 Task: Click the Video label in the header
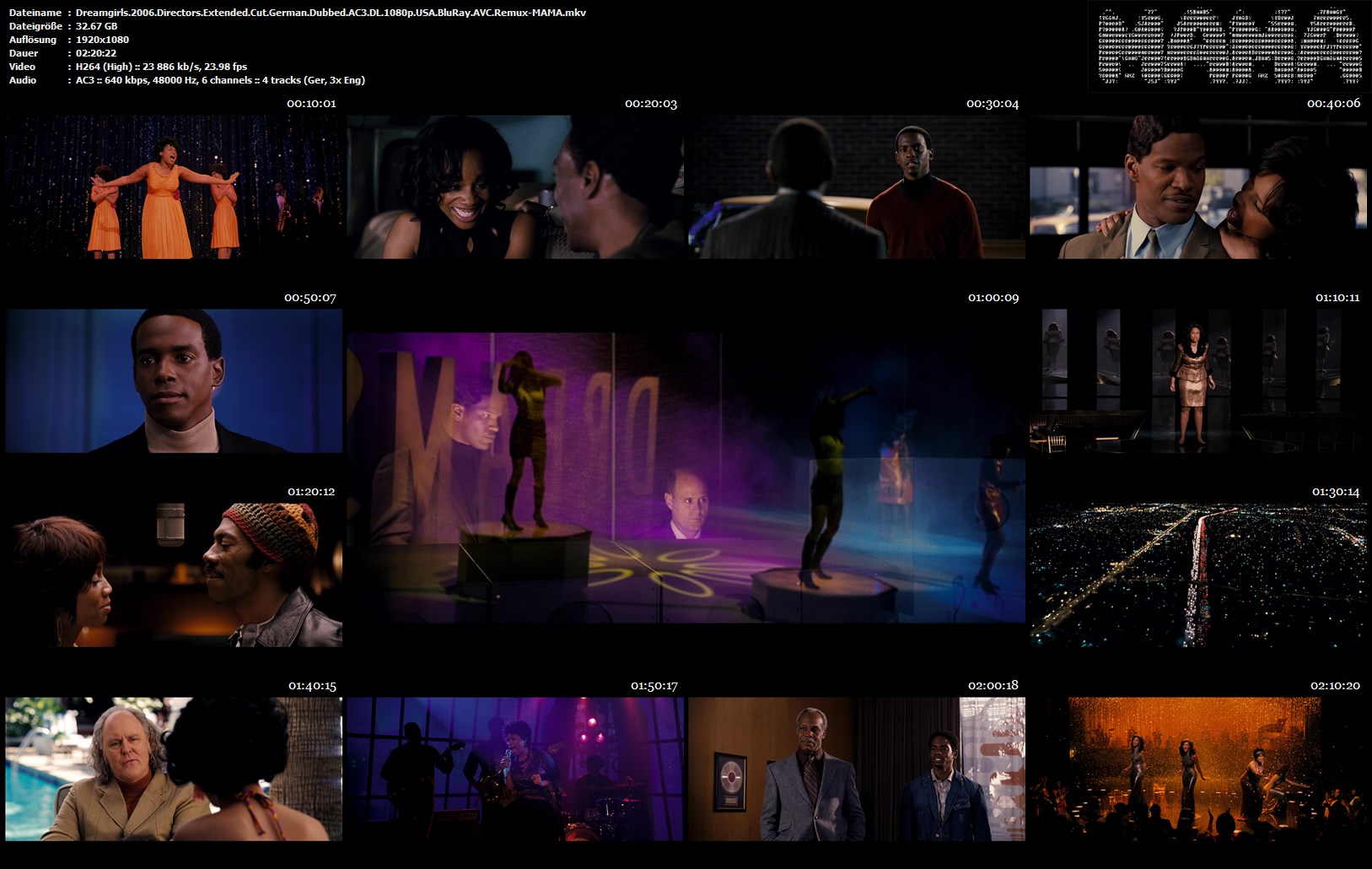tap(23, 67)
